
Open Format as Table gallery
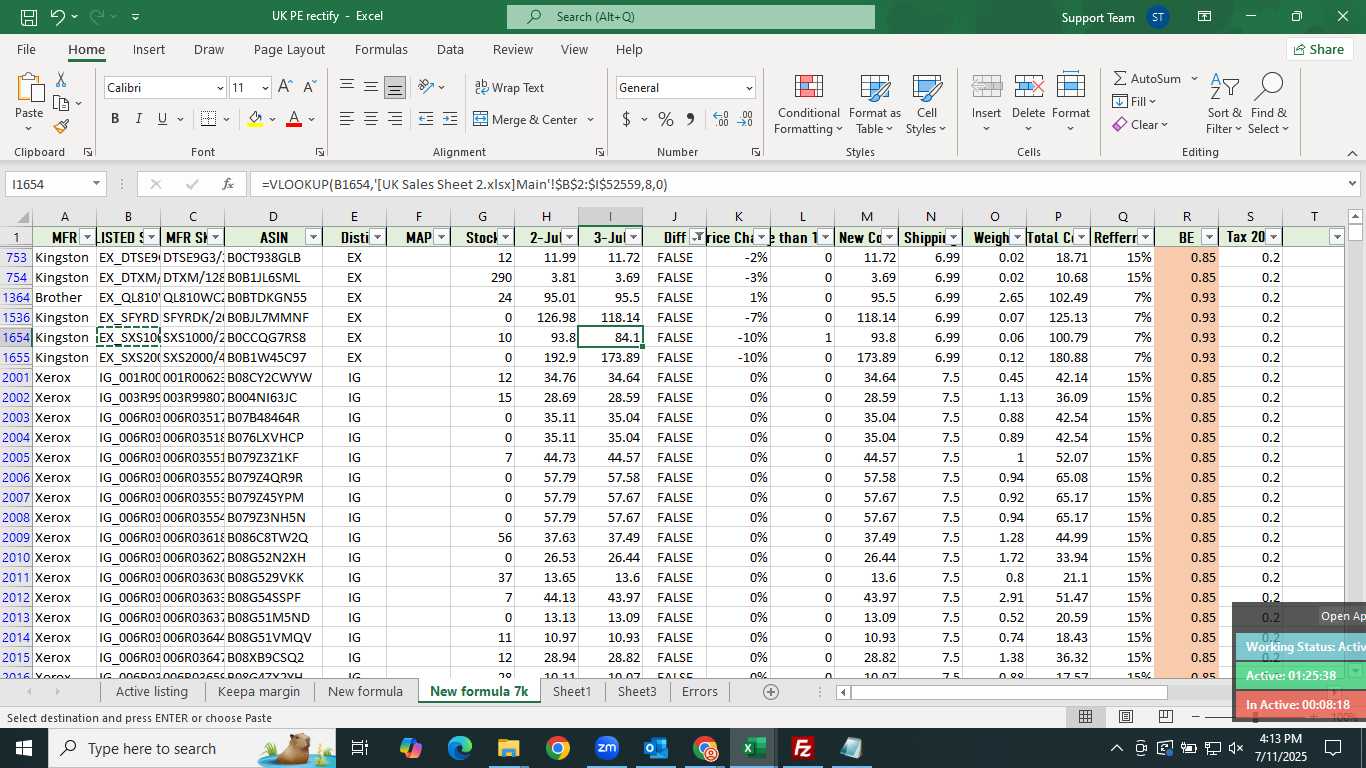click(x=875, y=104)
